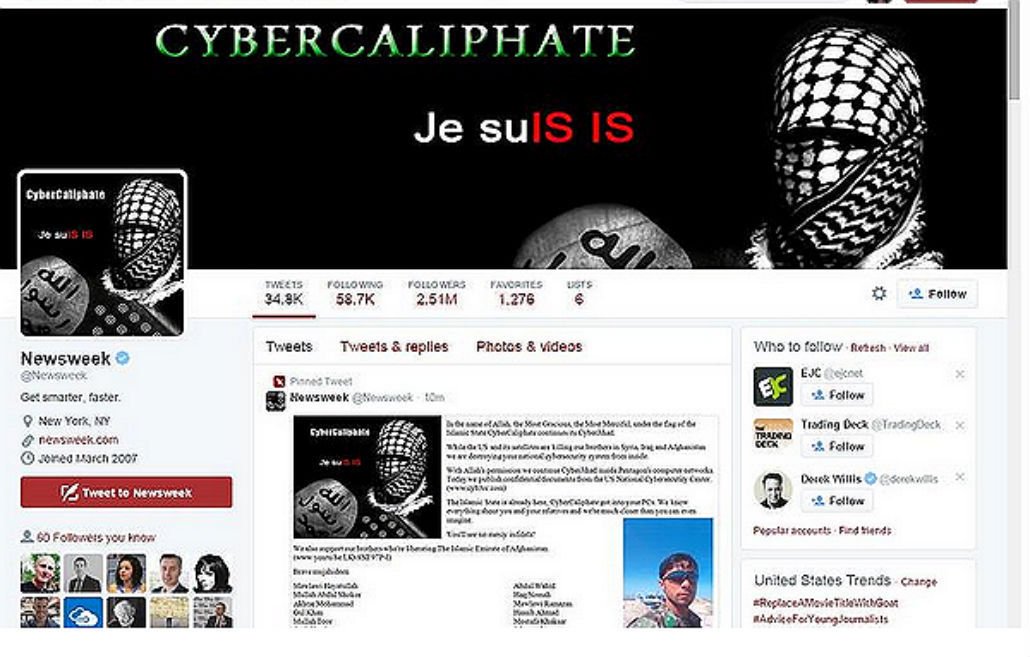Dismiss the Trading Deck suggestion
This screenshot has width=1030, height=657.
pos(960,425)
